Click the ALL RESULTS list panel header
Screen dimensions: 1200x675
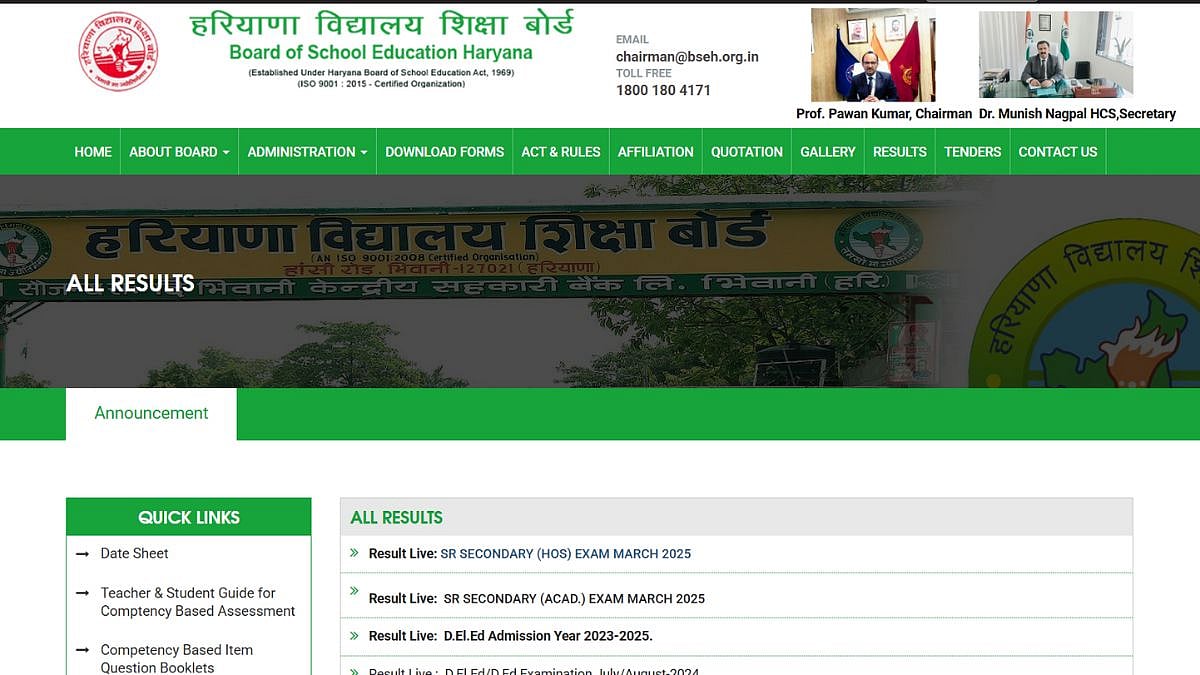(x=736, y=517)
